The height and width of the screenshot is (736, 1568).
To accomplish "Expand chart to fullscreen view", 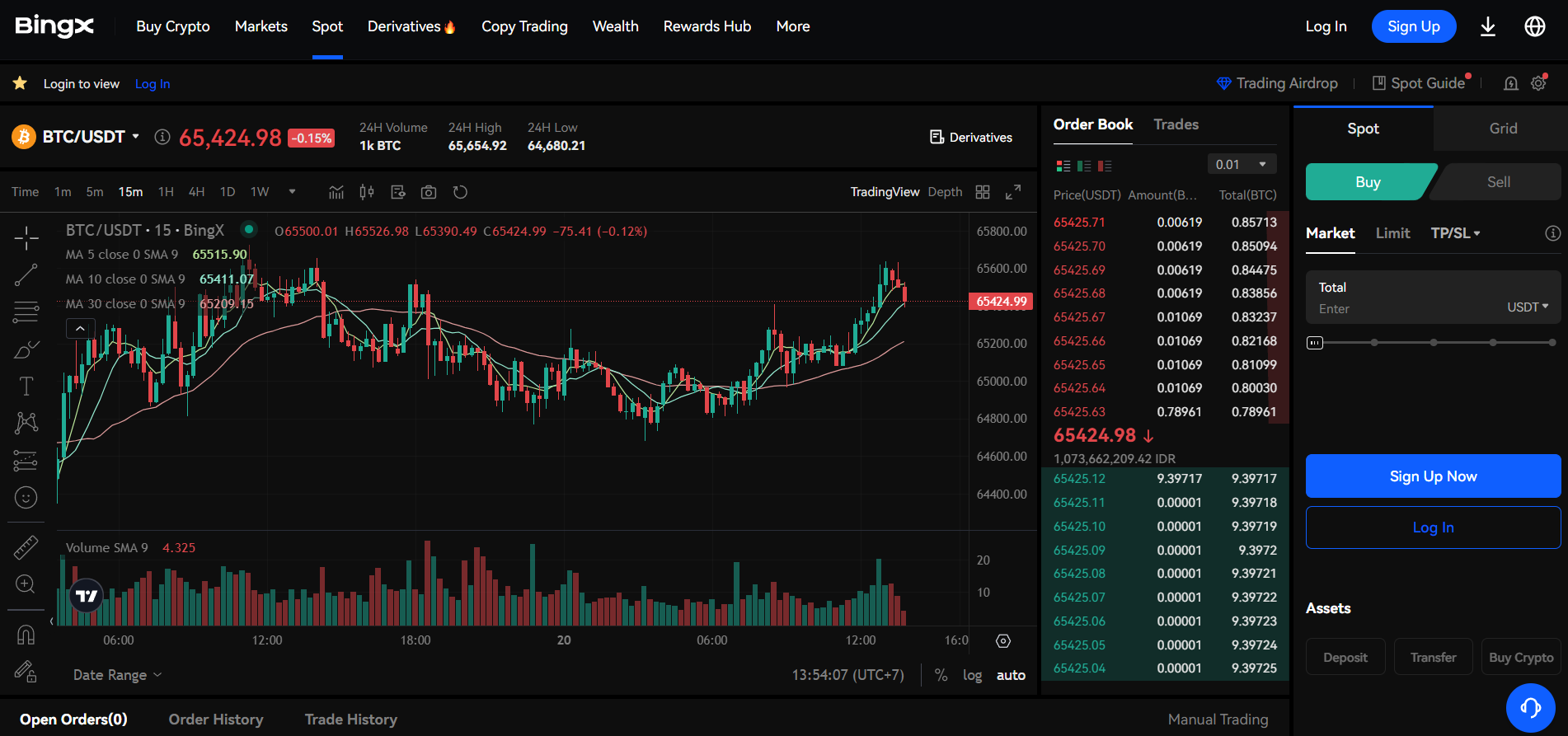I will [x=1013, y=192].
